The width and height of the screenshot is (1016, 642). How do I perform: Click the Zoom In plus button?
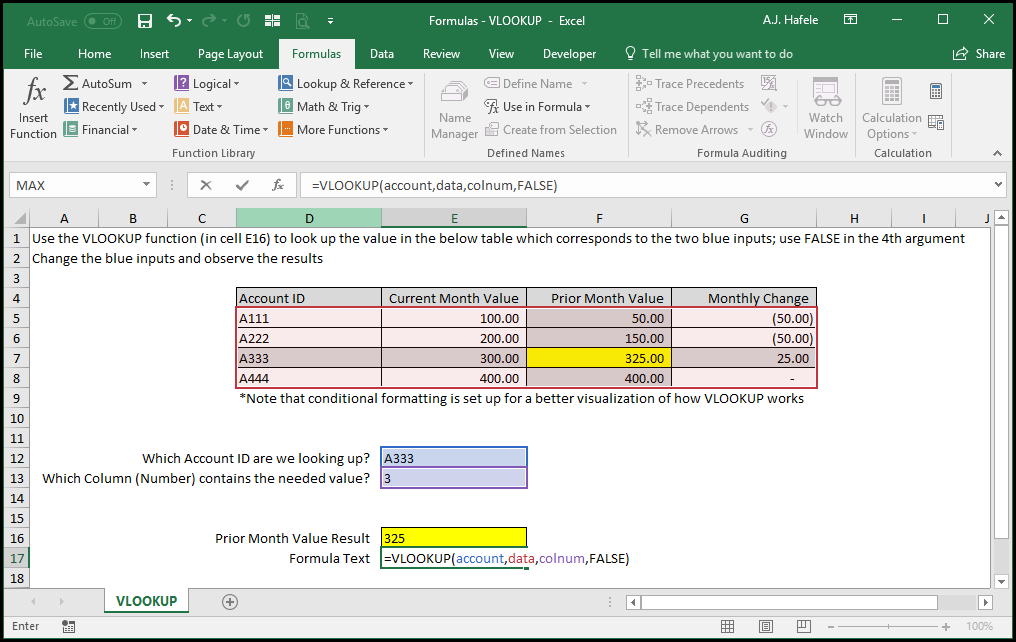(x=946, y=627)
